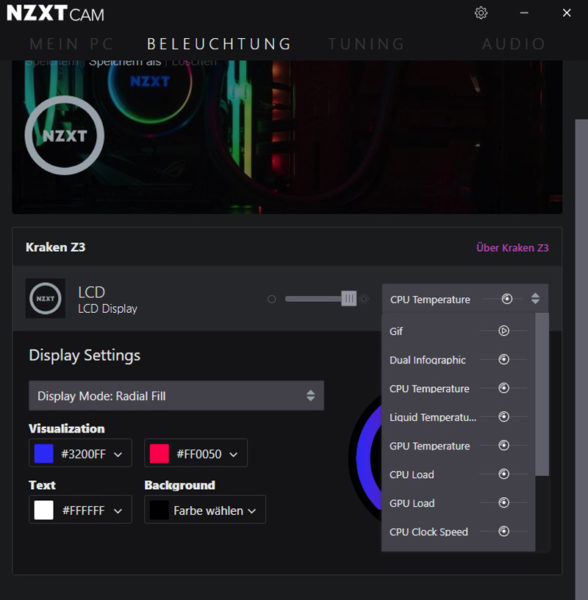The image size is (588, 600).
Task: Switch to the TUNING tab
Action: (x=366, y=44)
